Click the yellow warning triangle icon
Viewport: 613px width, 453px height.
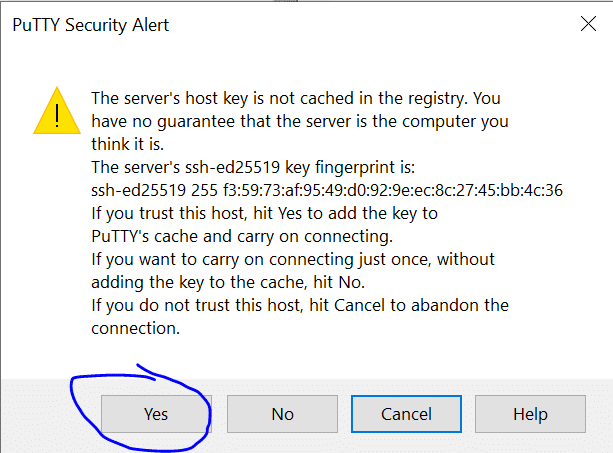coord(57,111)
